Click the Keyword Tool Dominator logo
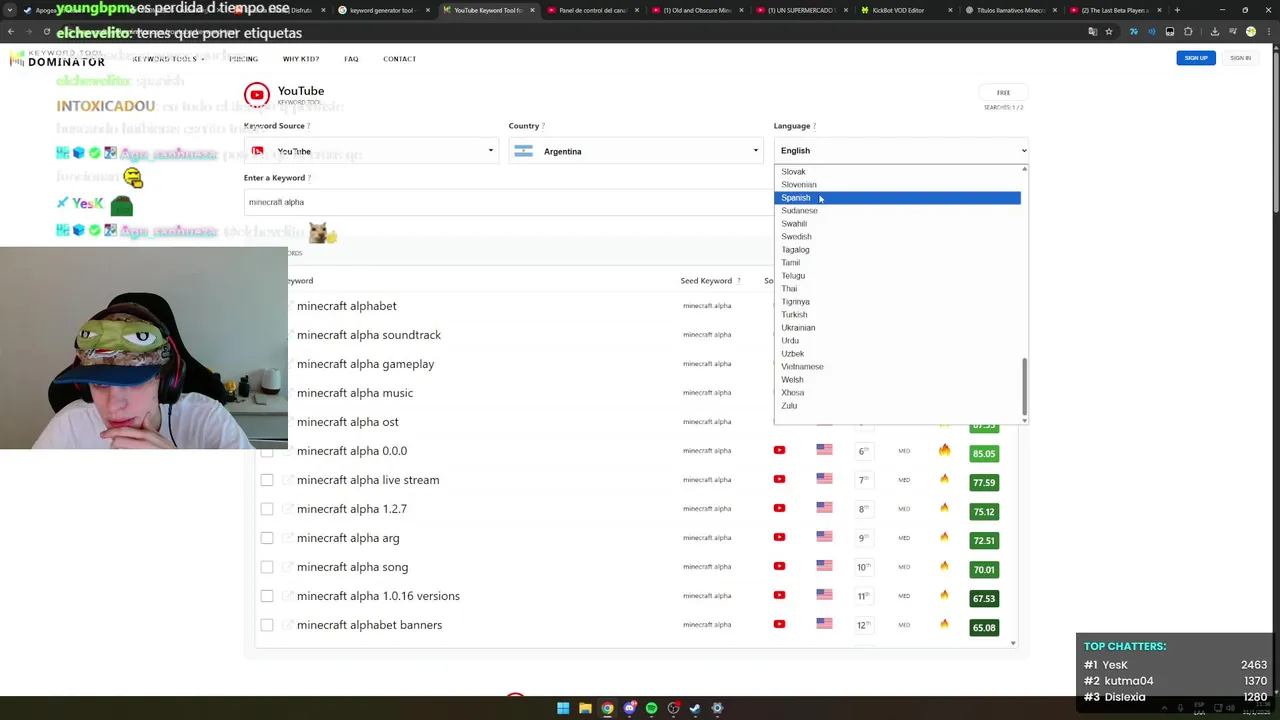Image resolution: width=1280 pixels, height=720 pixels. click(x=57, y=58)
